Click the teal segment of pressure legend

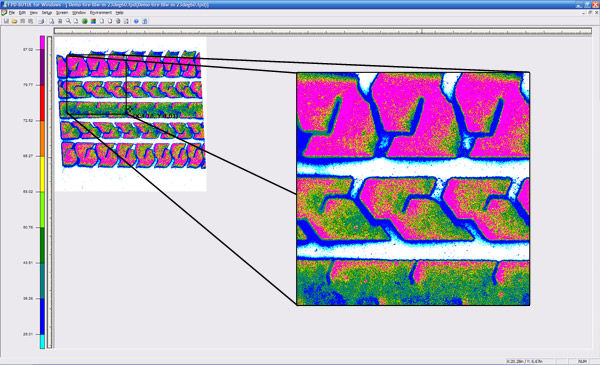tap(42, 280)
